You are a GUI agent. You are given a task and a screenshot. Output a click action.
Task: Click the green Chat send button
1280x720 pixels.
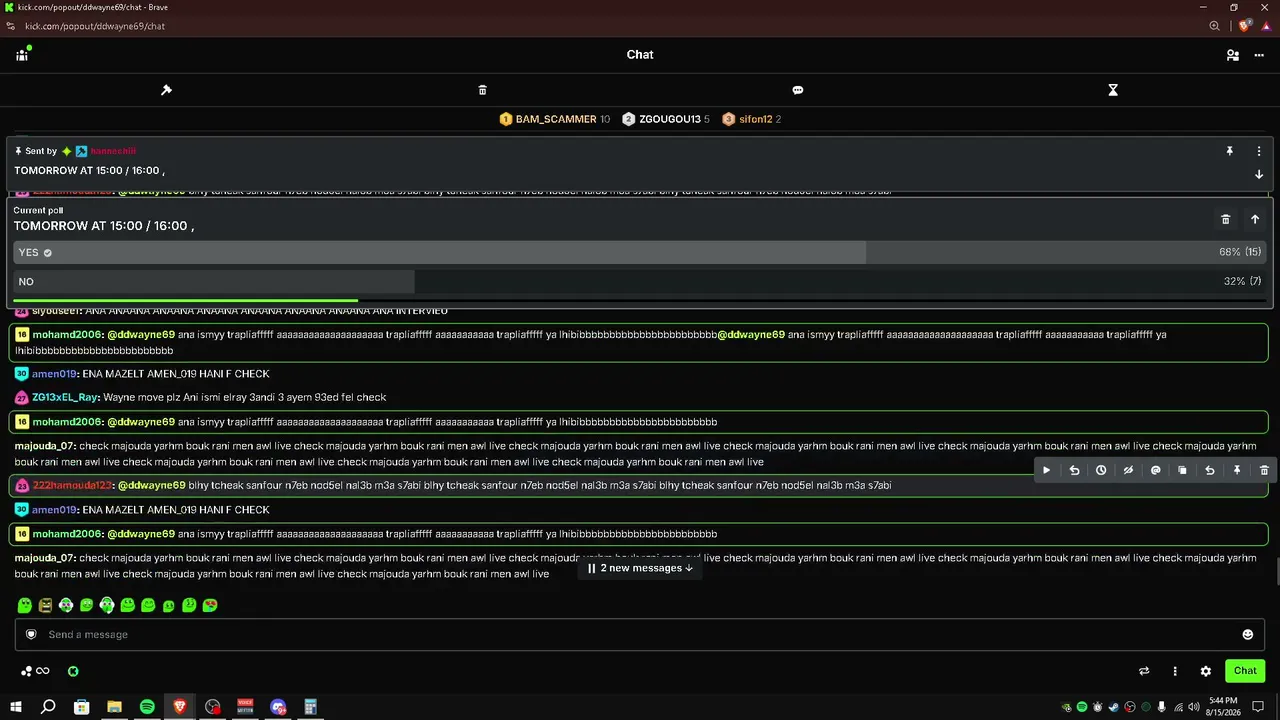pos(1245,671)
